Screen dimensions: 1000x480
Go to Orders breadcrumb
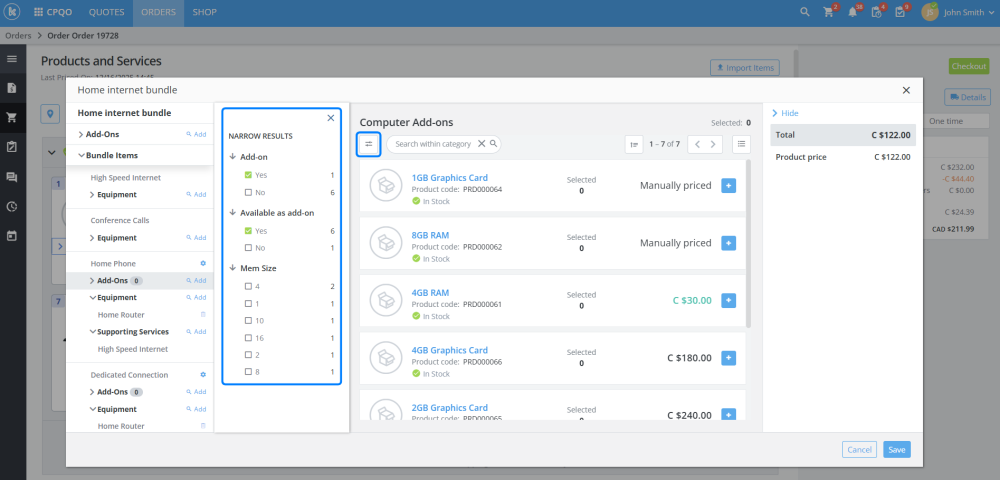18,36
